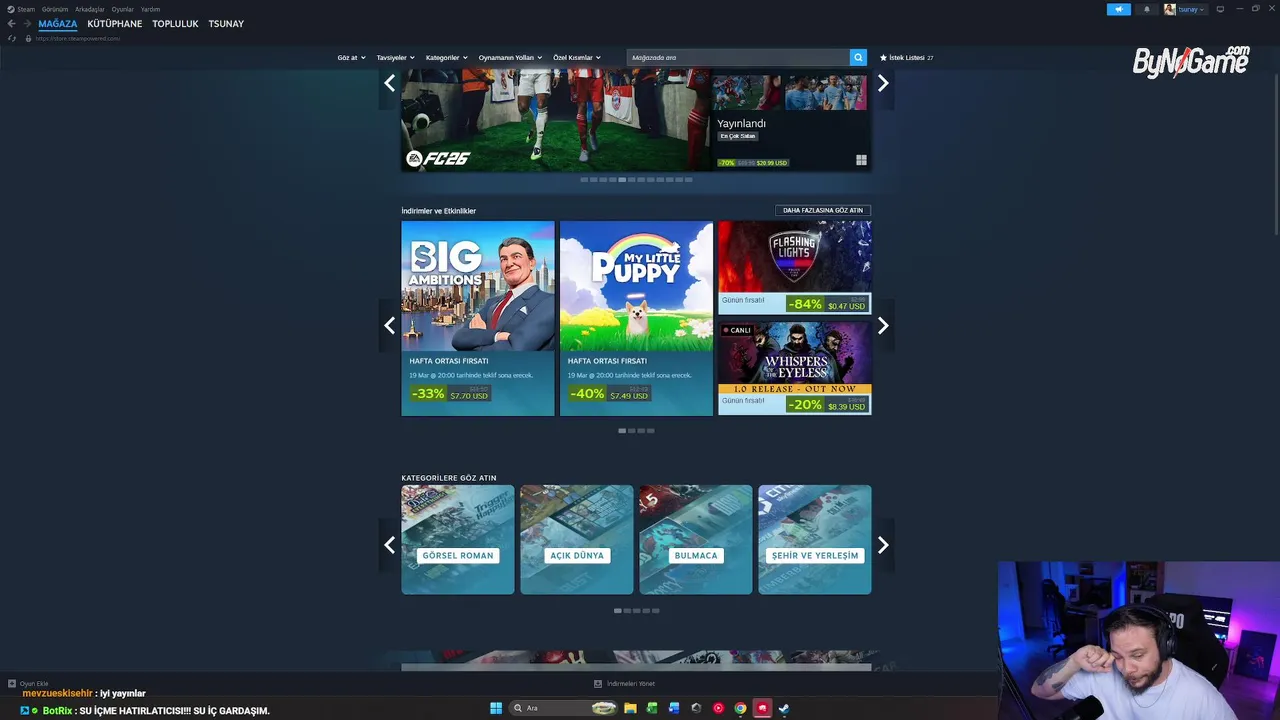Click the -33% $7.70 USD price tag
The width and height of the screenshot is (1280, 720).
(x=450, y=394)
